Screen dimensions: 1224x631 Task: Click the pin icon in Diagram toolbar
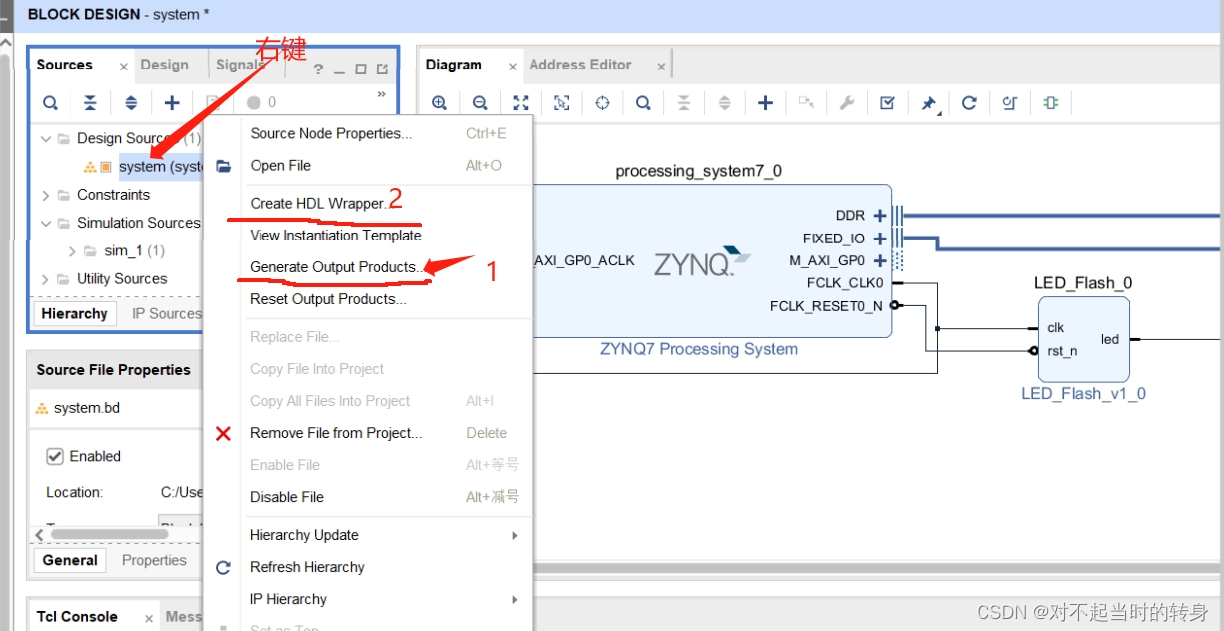click(928, 102)
